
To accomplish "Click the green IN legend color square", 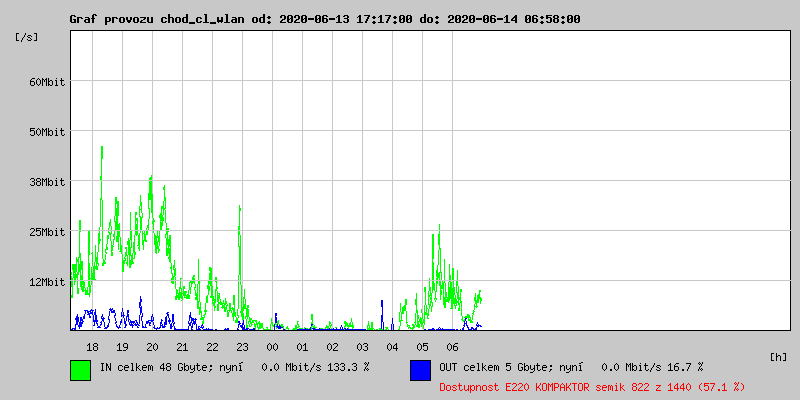I will pos(80,370).
